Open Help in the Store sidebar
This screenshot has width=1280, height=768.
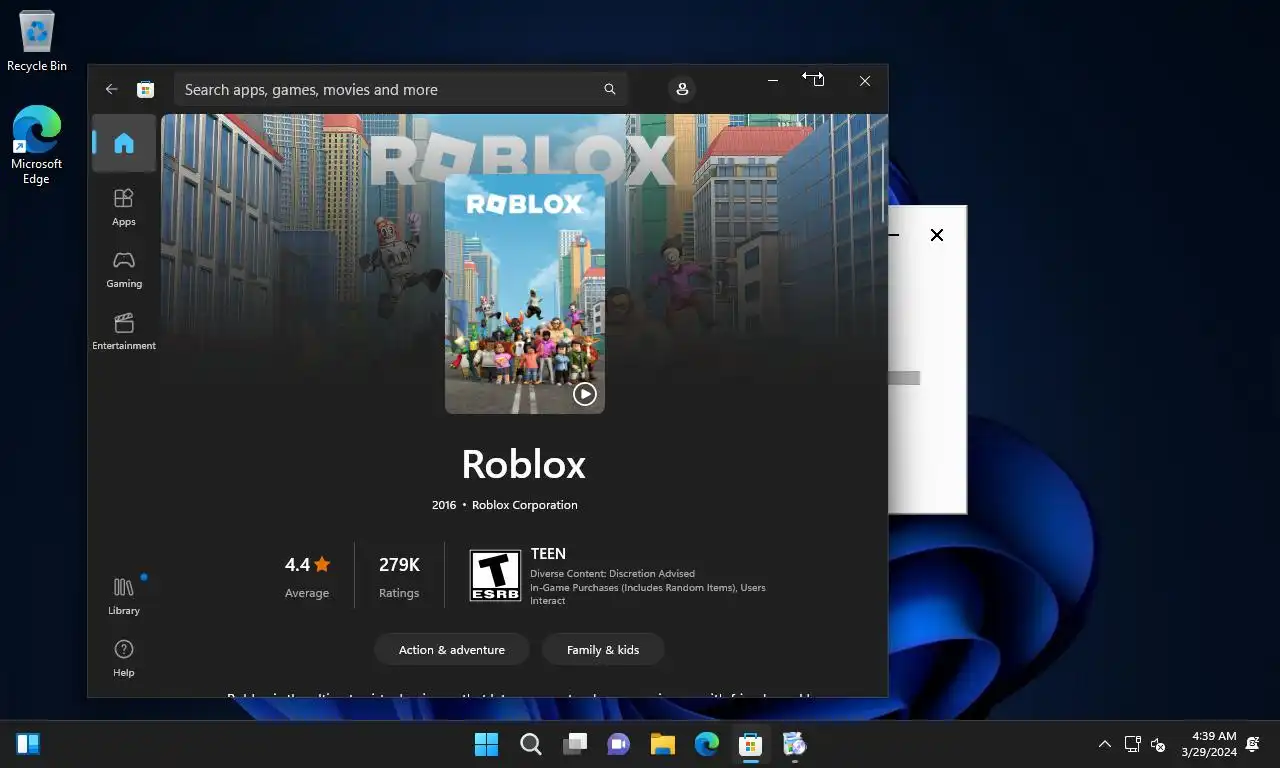pos(124,658)
